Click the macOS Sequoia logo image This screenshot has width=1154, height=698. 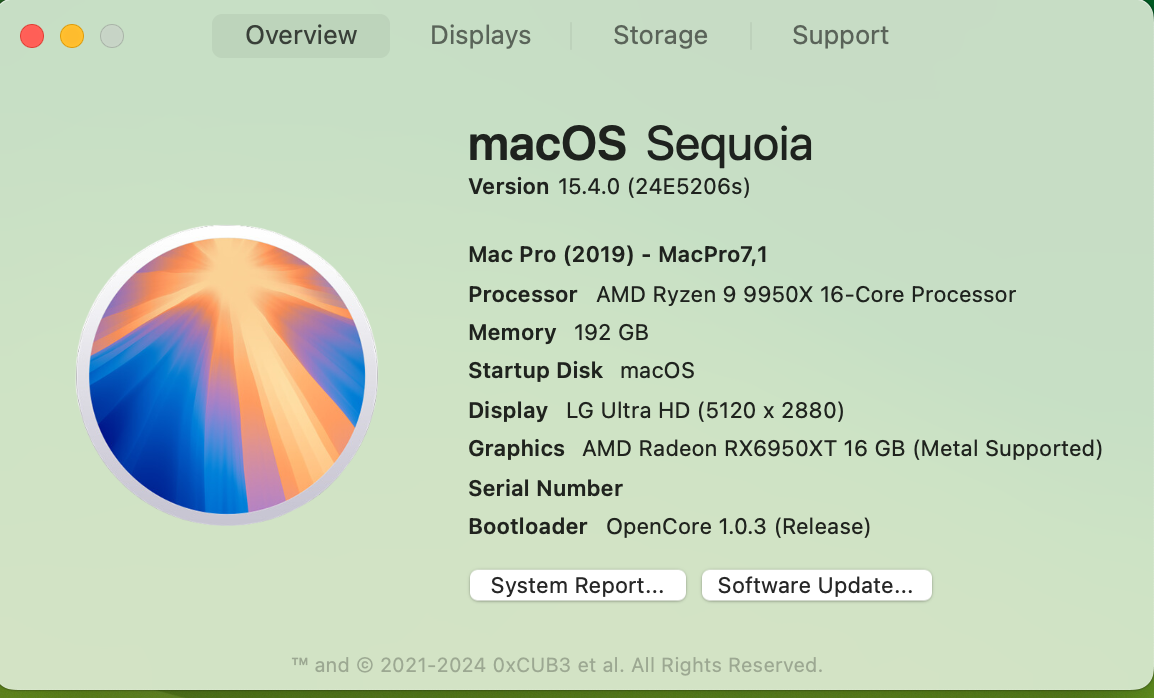227,374
